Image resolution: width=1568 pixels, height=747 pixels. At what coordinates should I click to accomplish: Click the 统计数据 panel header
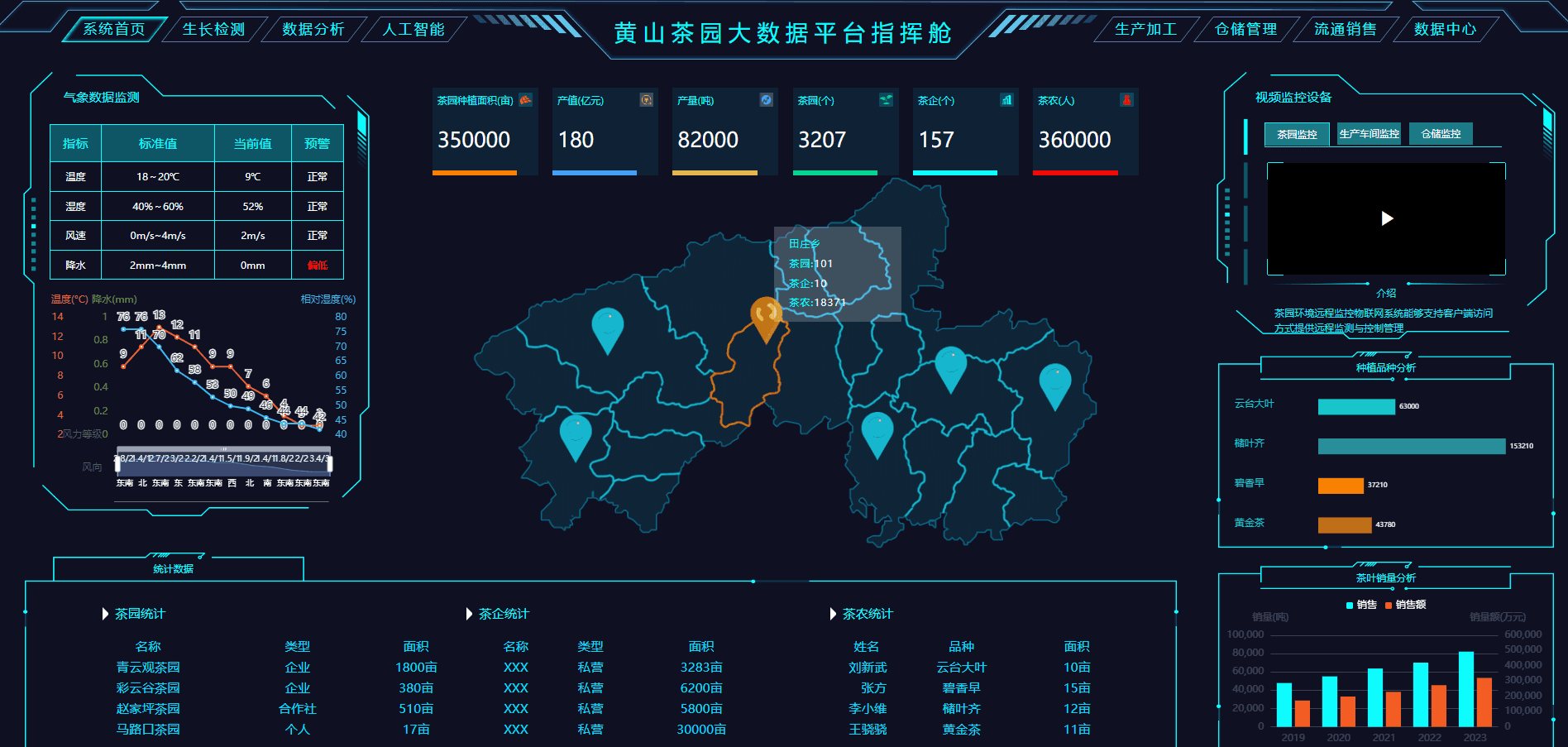coord(174,568)
